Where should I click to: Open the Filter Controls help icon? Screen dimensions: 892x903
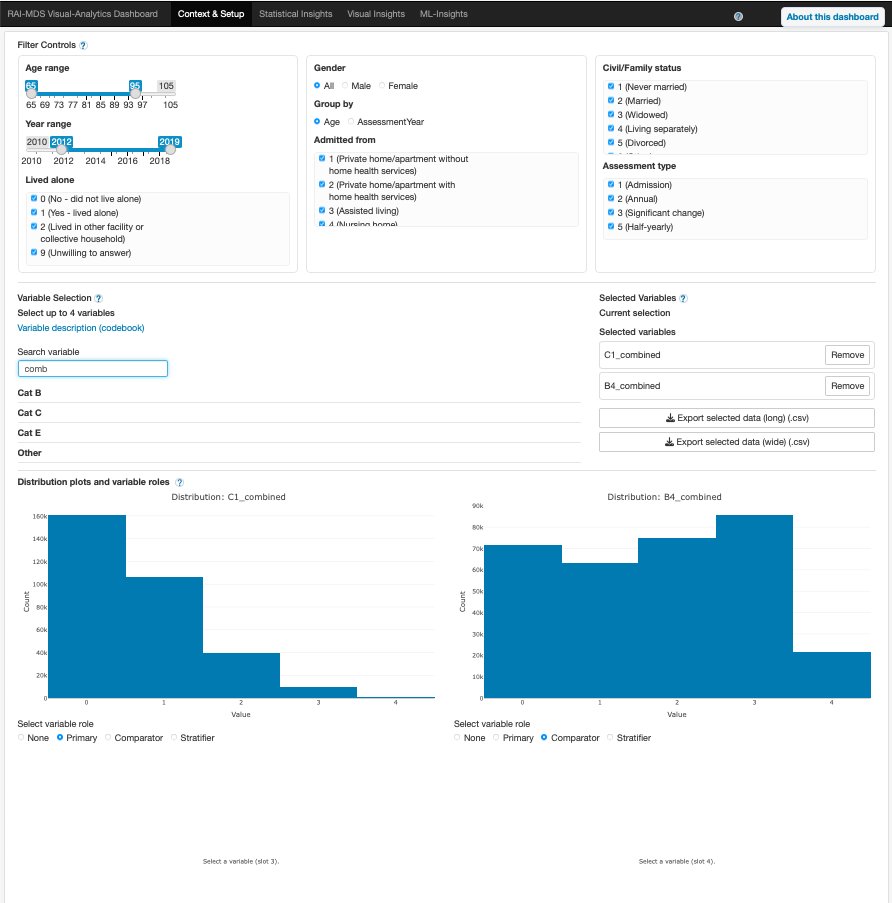tap(83, 45)
